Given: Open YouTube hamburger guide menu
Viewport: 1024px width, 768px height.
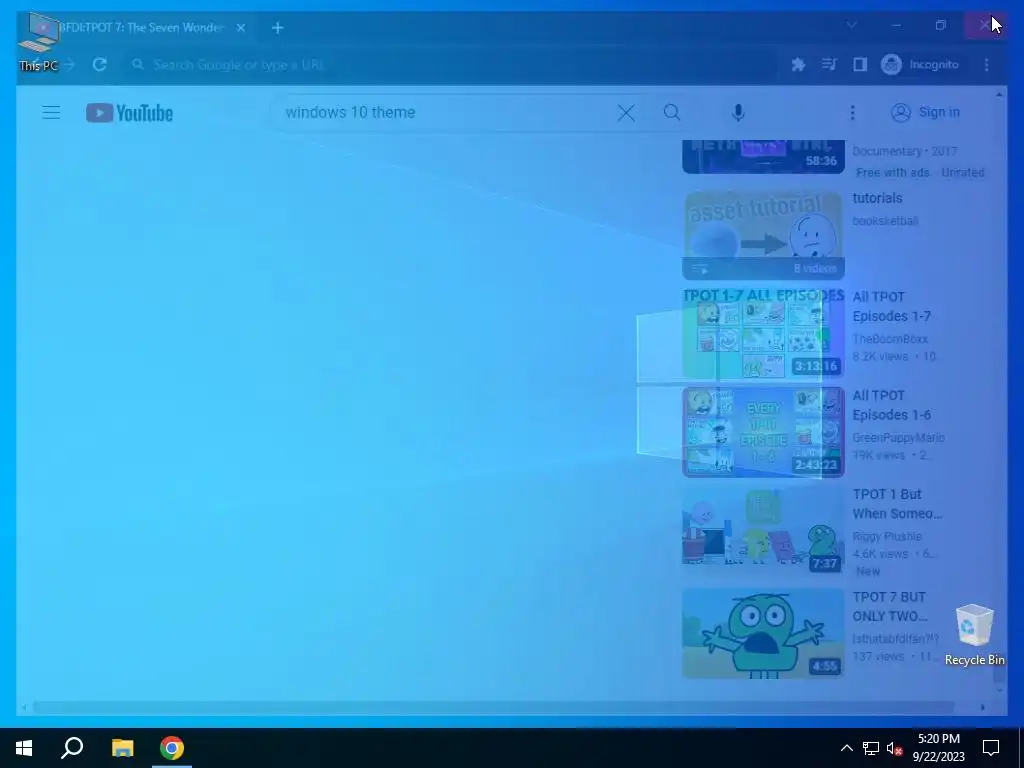Looking at the screenshot, I should pyautogui.click(x=51, y=112).
